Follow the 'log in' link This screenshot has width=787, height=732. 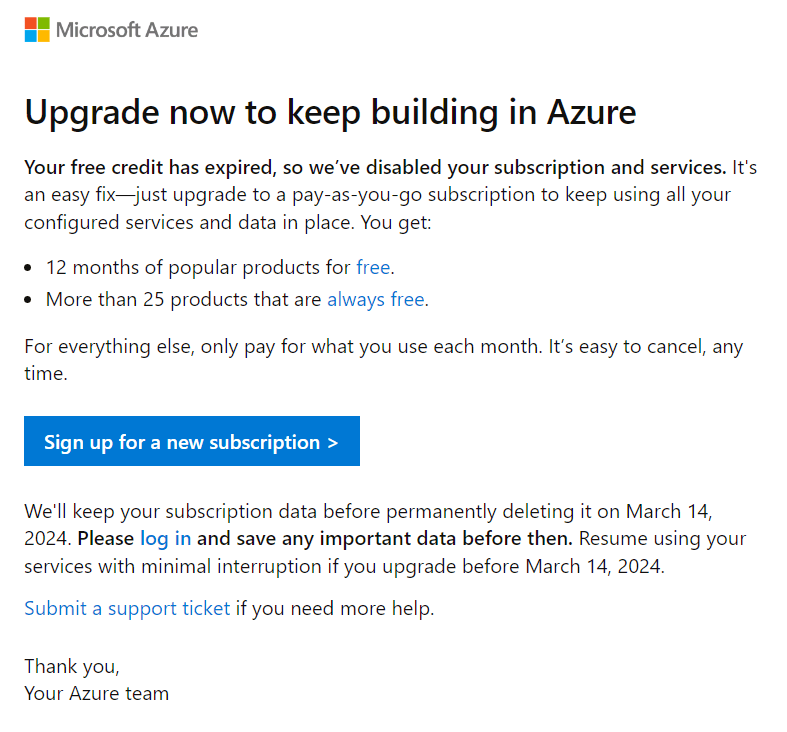(165, 538)
